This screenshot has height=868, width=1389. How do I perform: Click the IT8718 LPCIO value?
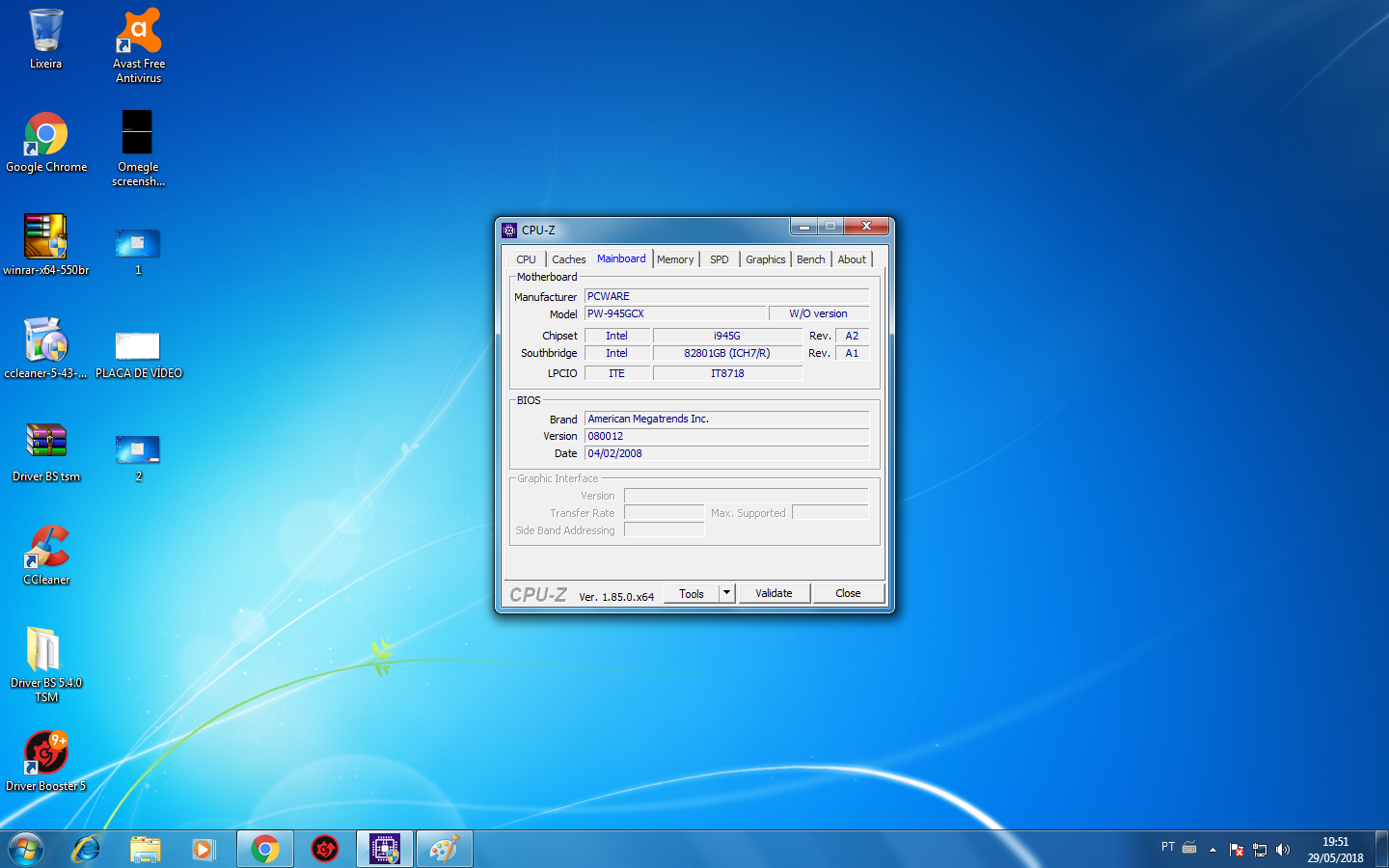pyautogui.click(x=727, y=373)
